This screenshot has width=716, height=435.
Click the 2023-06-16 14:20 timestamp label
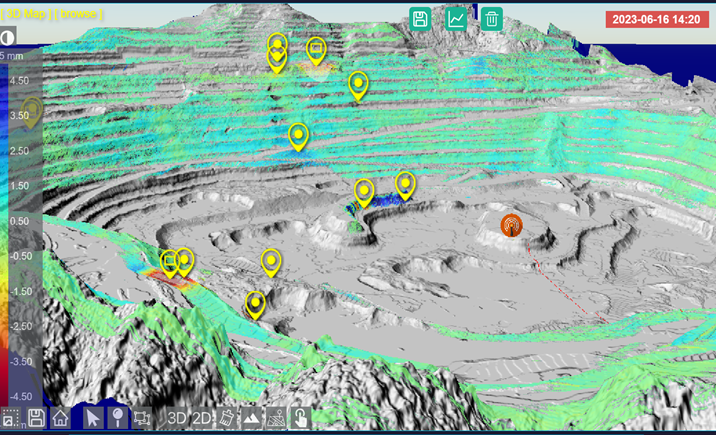657,20
